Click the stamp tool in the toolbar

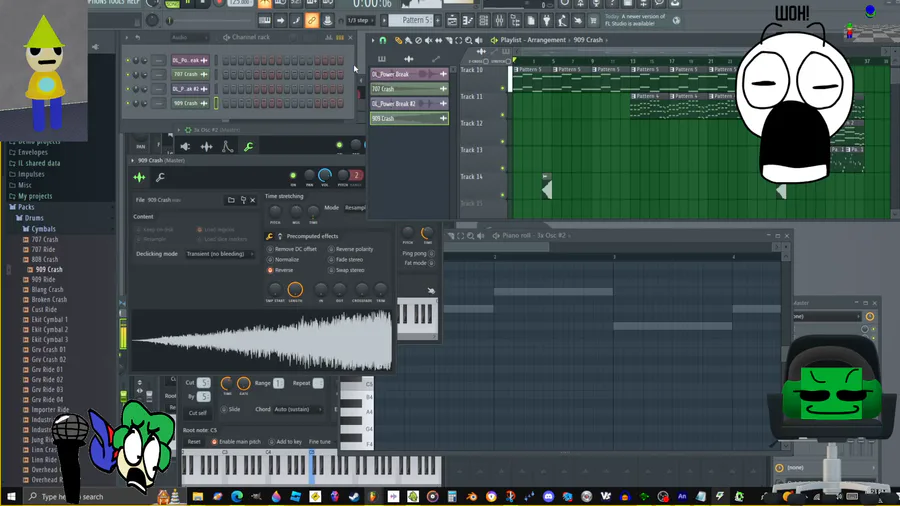pyautogui.click(x=327, y=21)
